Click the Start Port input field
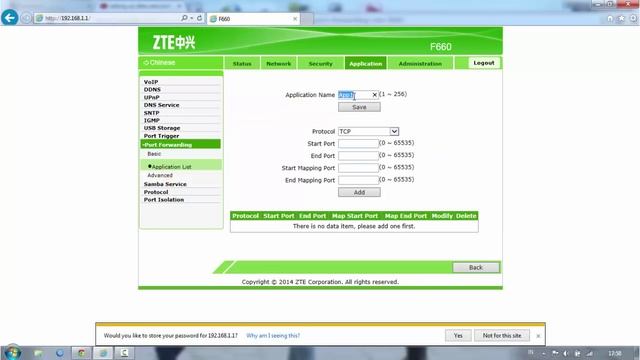Image resolution: width=640 pixels, height=360 pixels. pyautogui.click(x=358, y=143)
